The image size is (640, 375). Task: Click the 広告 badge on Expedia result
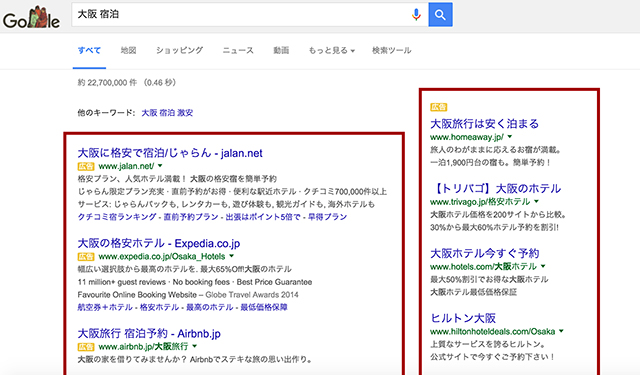click(86, 256)
